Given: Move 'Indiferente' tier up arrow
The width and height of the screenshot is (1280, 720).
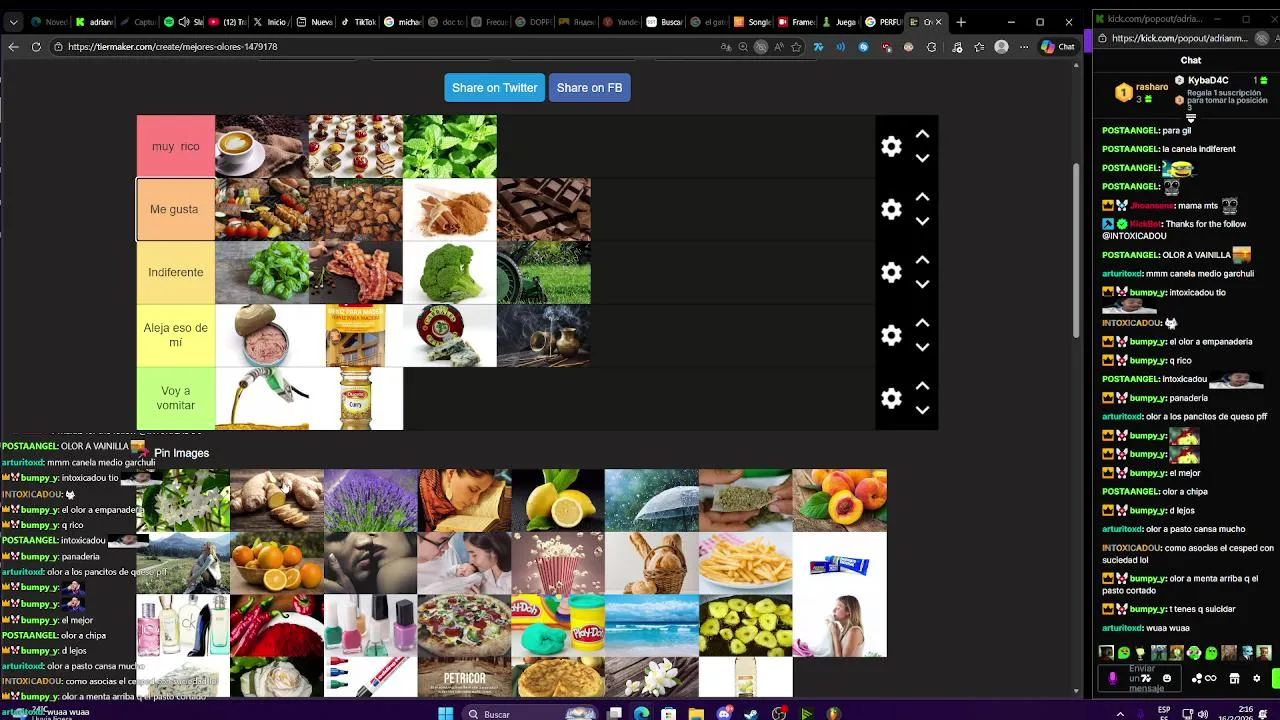Looking at the screenshot, I should point(922,260).
